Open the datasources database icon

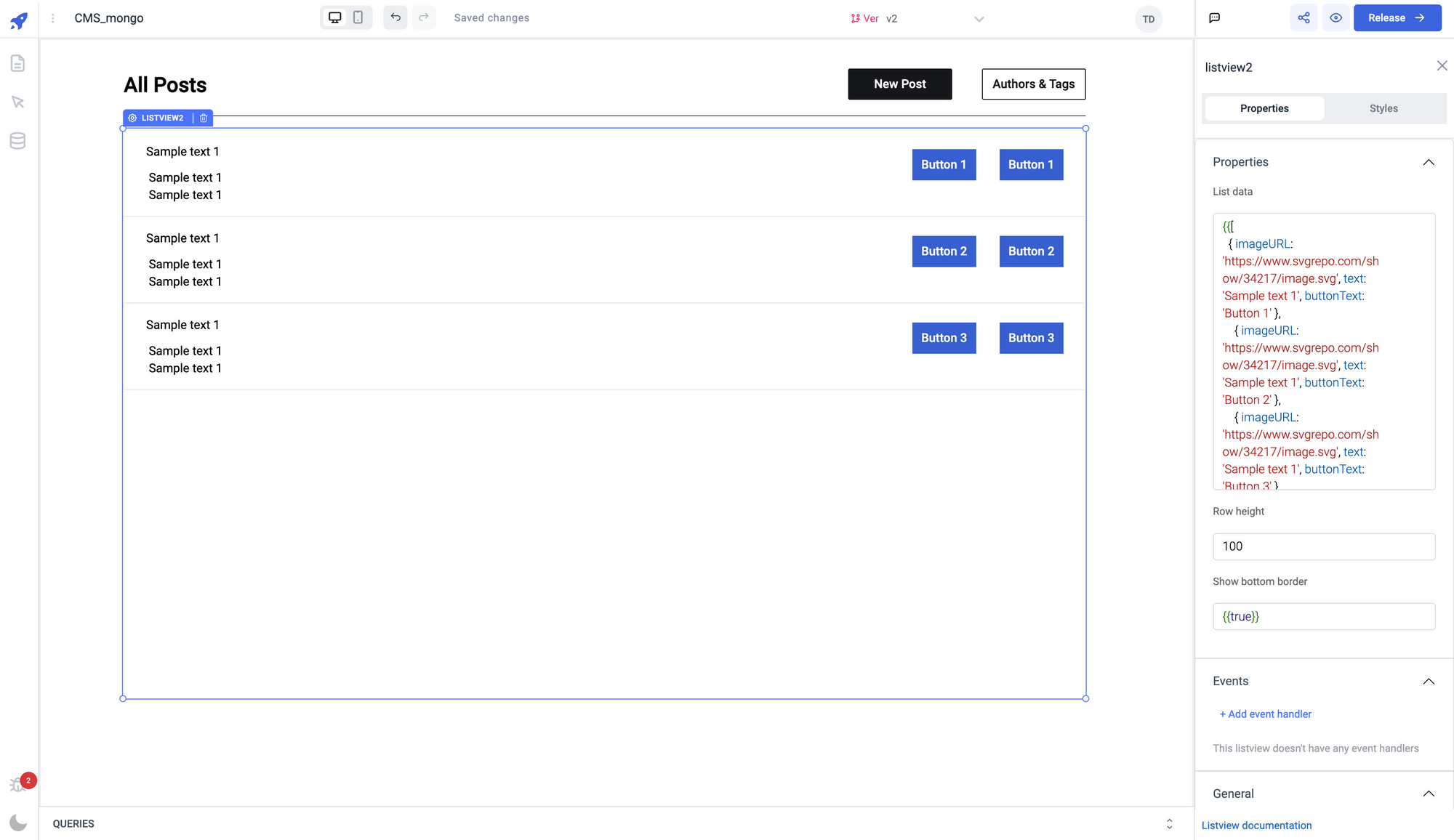18,140
